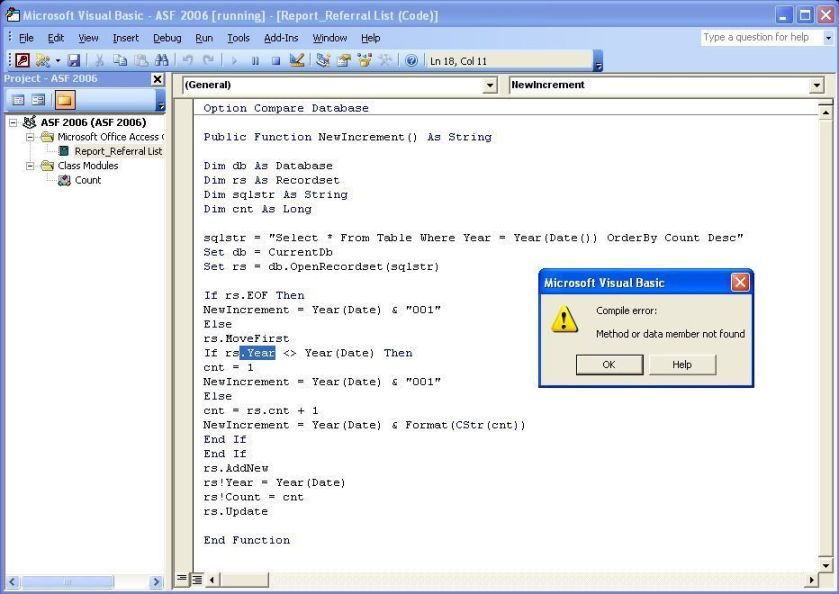Select Microsoft Office Access folder item

[111, 137]
